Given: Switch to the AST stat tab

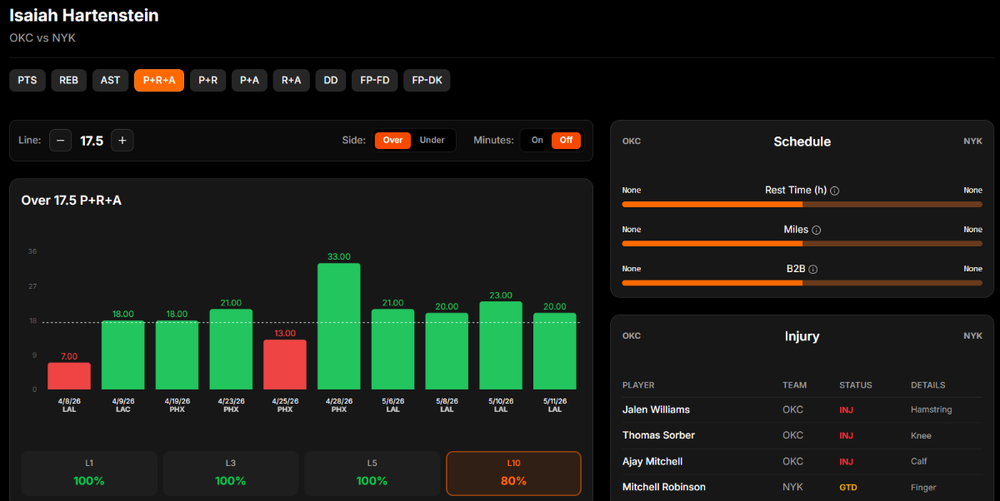Looking at the screenshot, I should [110, 80].
